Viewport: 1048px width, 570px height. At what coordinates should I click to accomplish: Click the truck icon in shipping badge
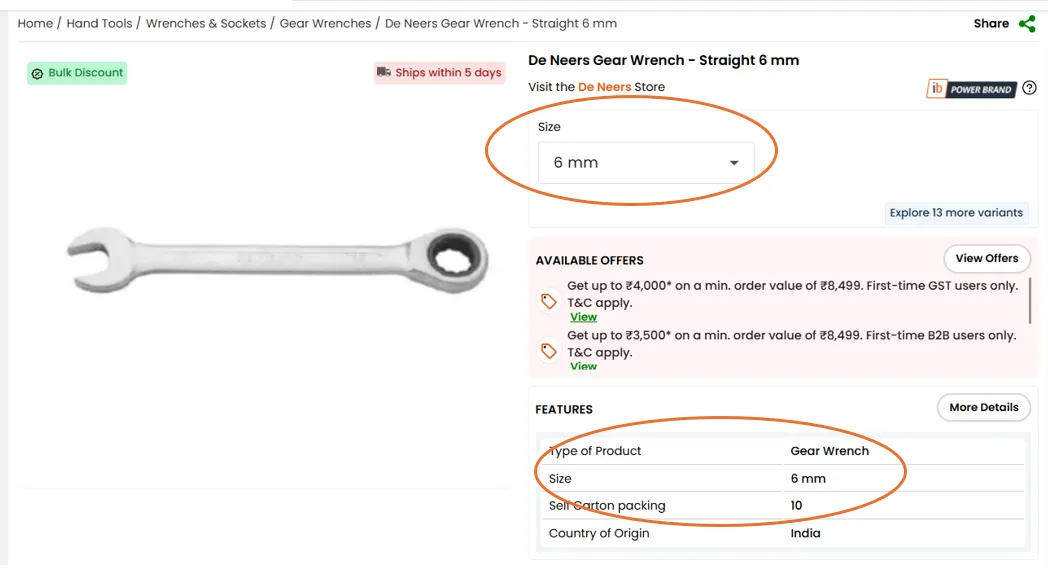383,72
